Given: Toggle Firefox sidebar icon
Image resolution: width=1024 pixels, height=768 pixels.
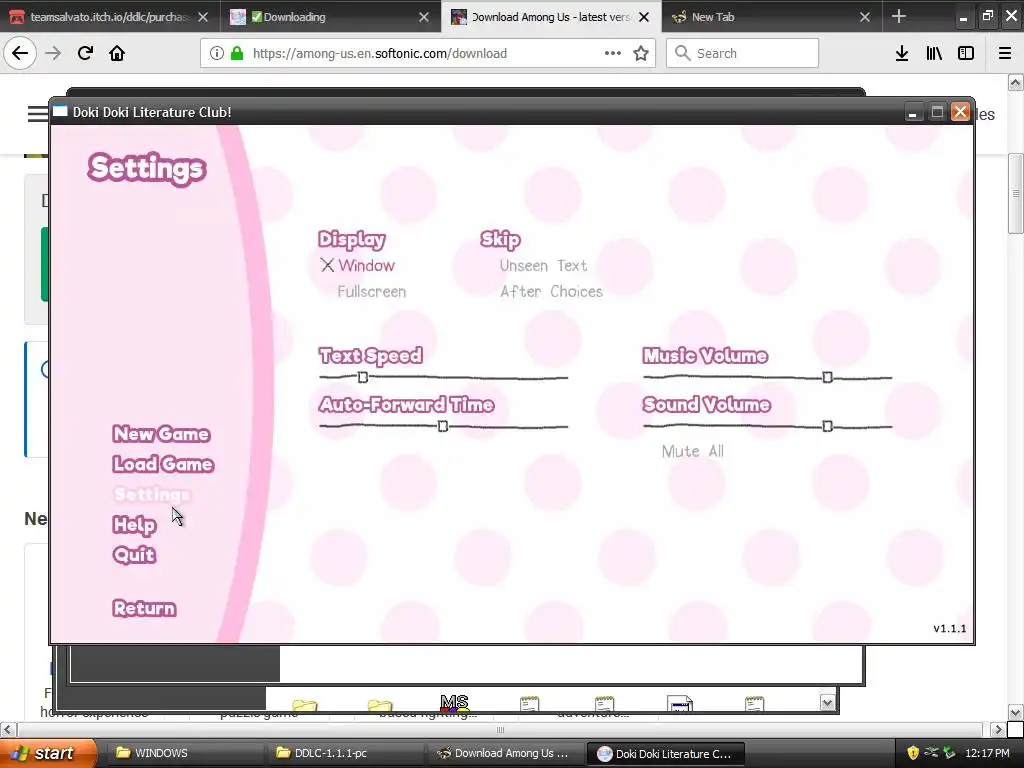Looking at the screenshot, I should pos(966,53).
